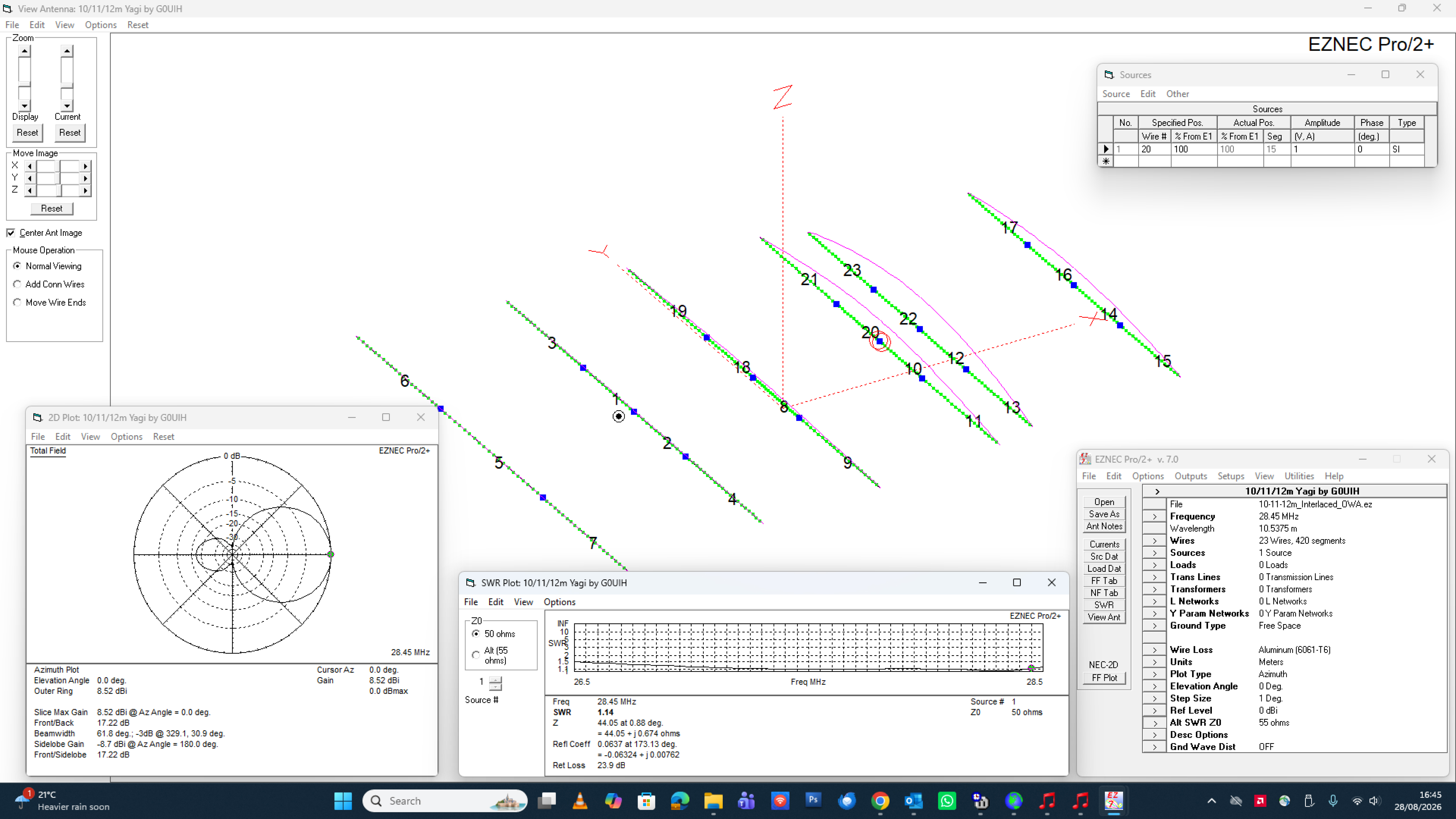Click the Display zoom slider track
Viewport: 1456px width, 819px height.
point(24,79)
